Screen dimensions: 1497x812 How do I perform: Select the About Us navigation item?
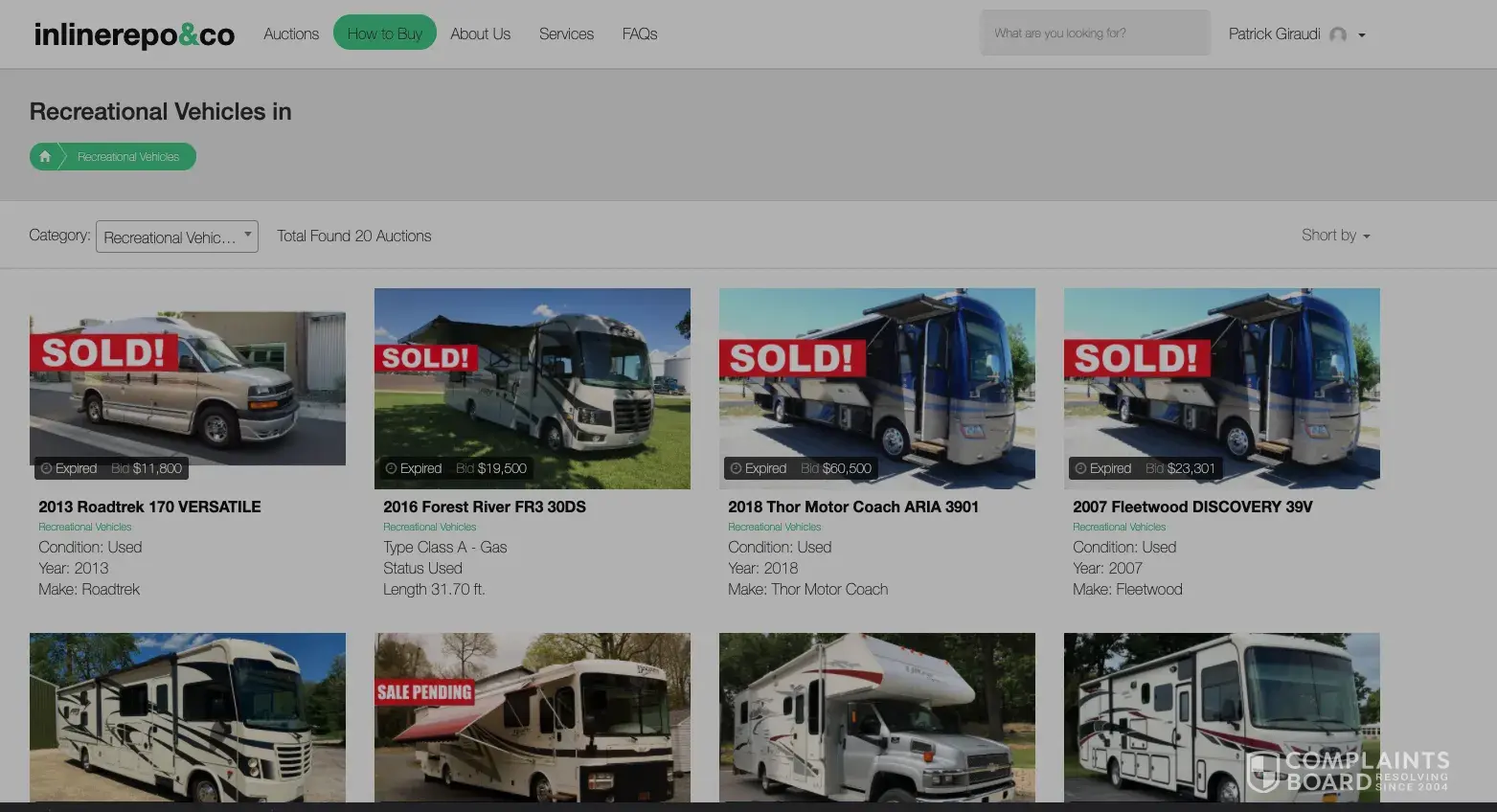(480, 34)
